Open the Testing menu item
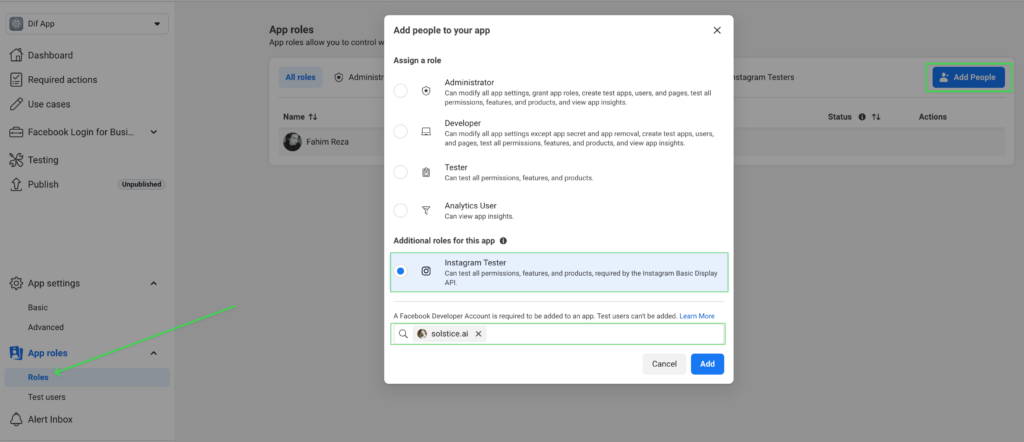Viewport: 1024px width, 442px height. [43, 160]
